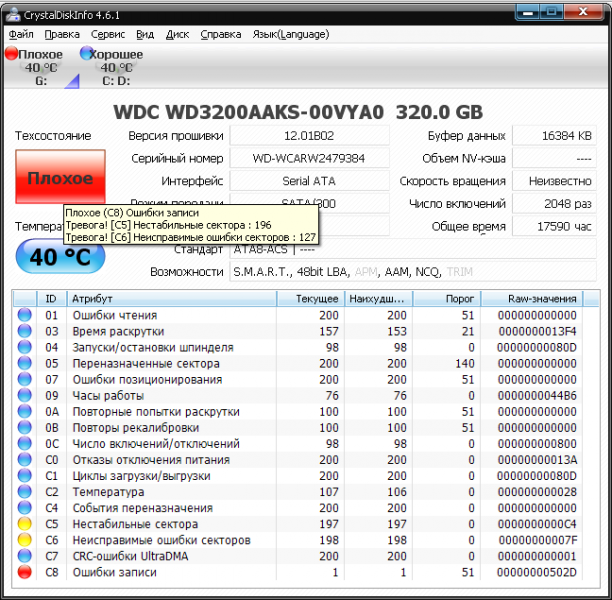
Task: Click the blue status dot for C: D: disk
Action: [87, 53]
